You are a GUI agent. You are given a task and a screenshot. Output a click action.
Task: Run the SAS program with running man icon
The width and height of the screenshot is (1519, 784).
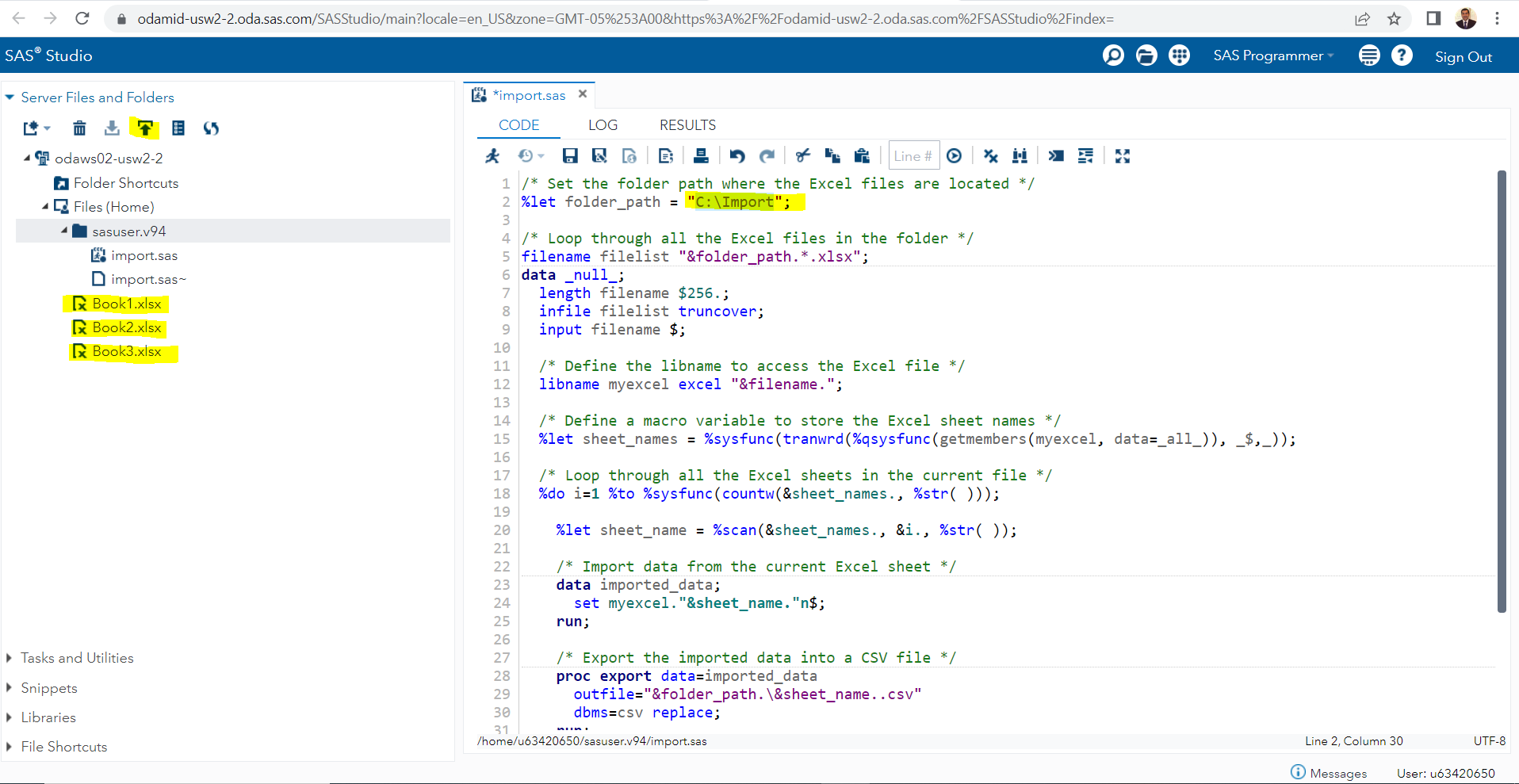click(492, 156)
